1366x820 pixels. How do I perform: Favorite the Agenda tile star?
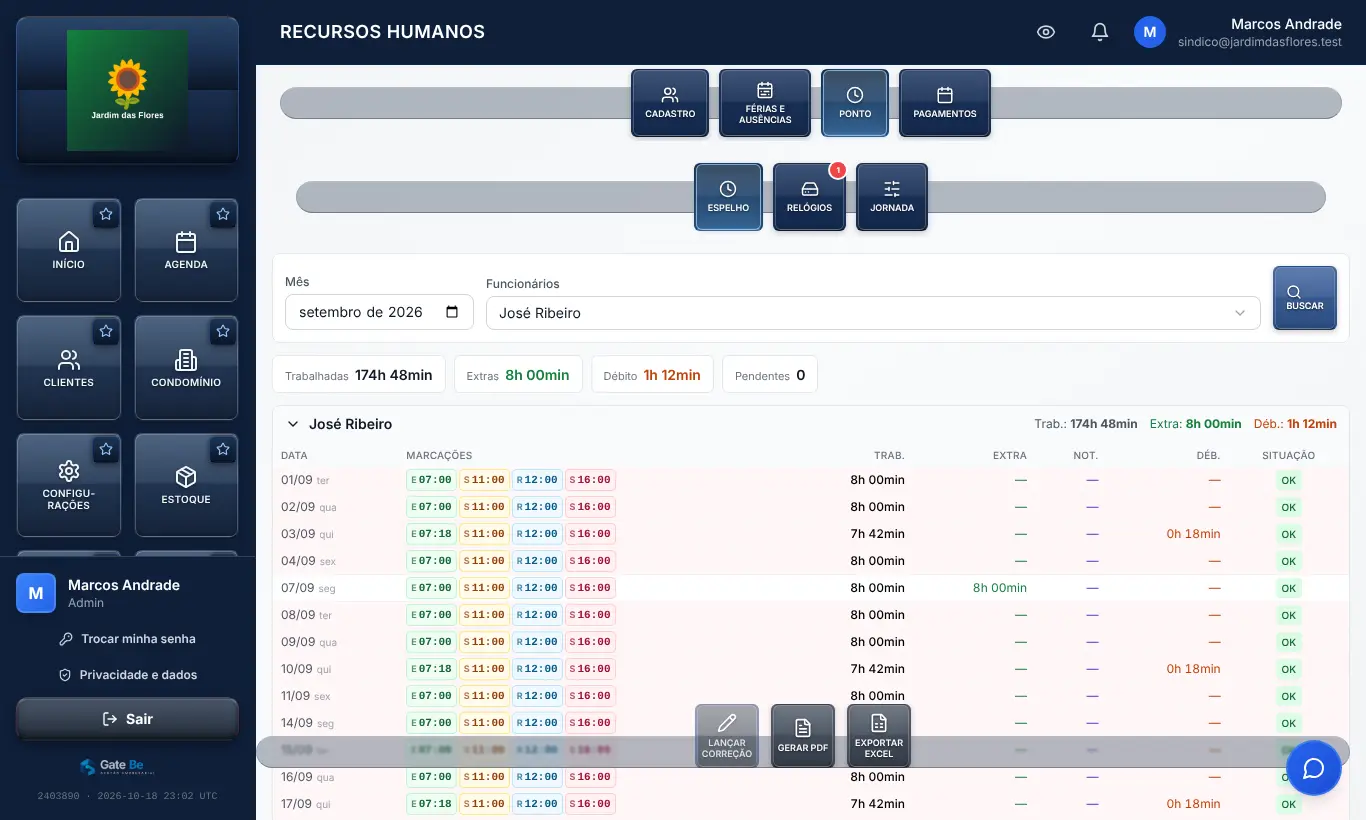[x=223, y=214]
